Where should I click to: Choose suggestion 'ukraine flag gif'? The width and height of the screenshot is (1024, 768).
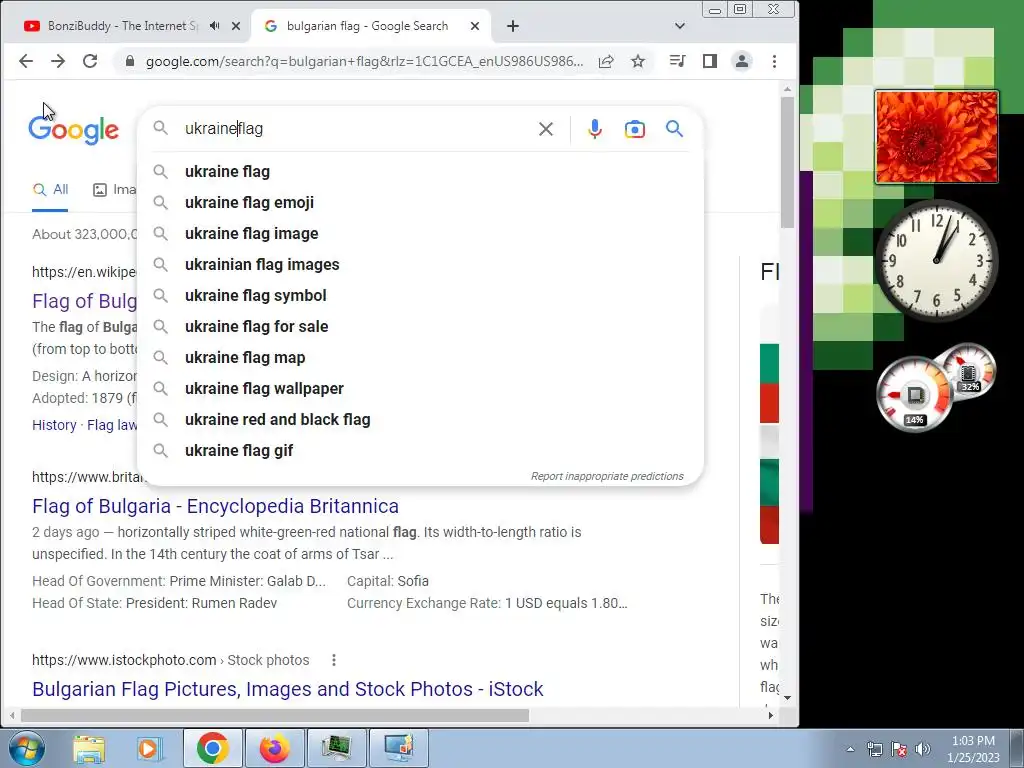click(x=421, y=451)
